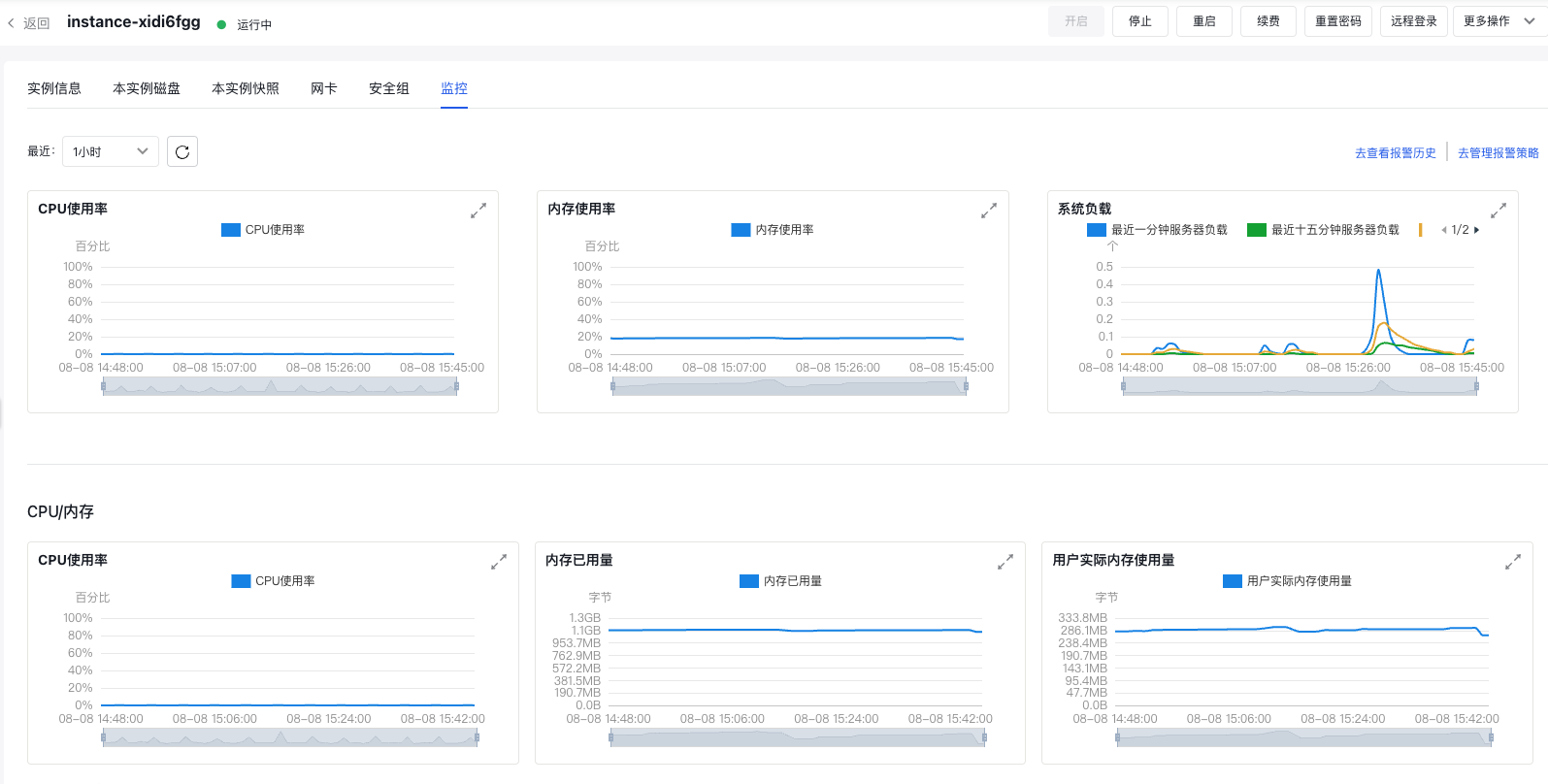Expand the 用户实际内存使用量 chart fullscreen
1548x784 pixels.
click(1513, 562)
